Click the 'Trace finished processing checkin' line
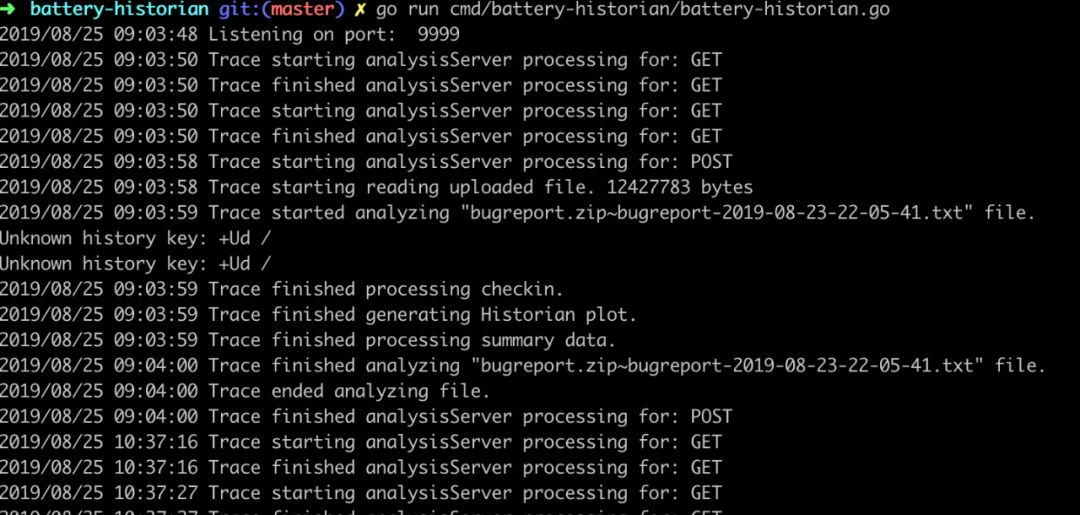This screenshot has height=515, width=1080. [x=282, y=289]
